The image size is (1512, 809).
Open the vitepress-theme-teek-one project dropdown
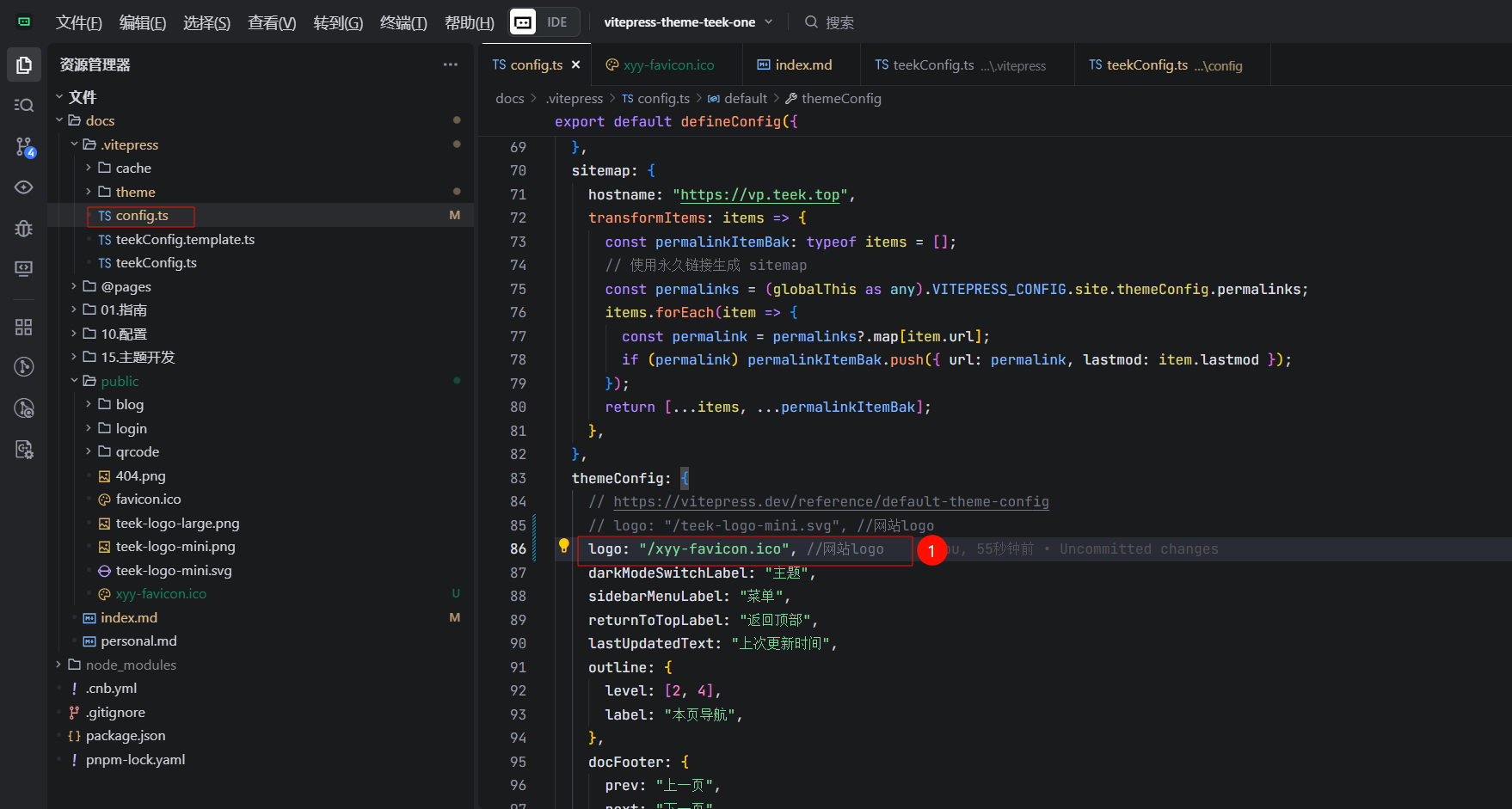pos(687,22)
